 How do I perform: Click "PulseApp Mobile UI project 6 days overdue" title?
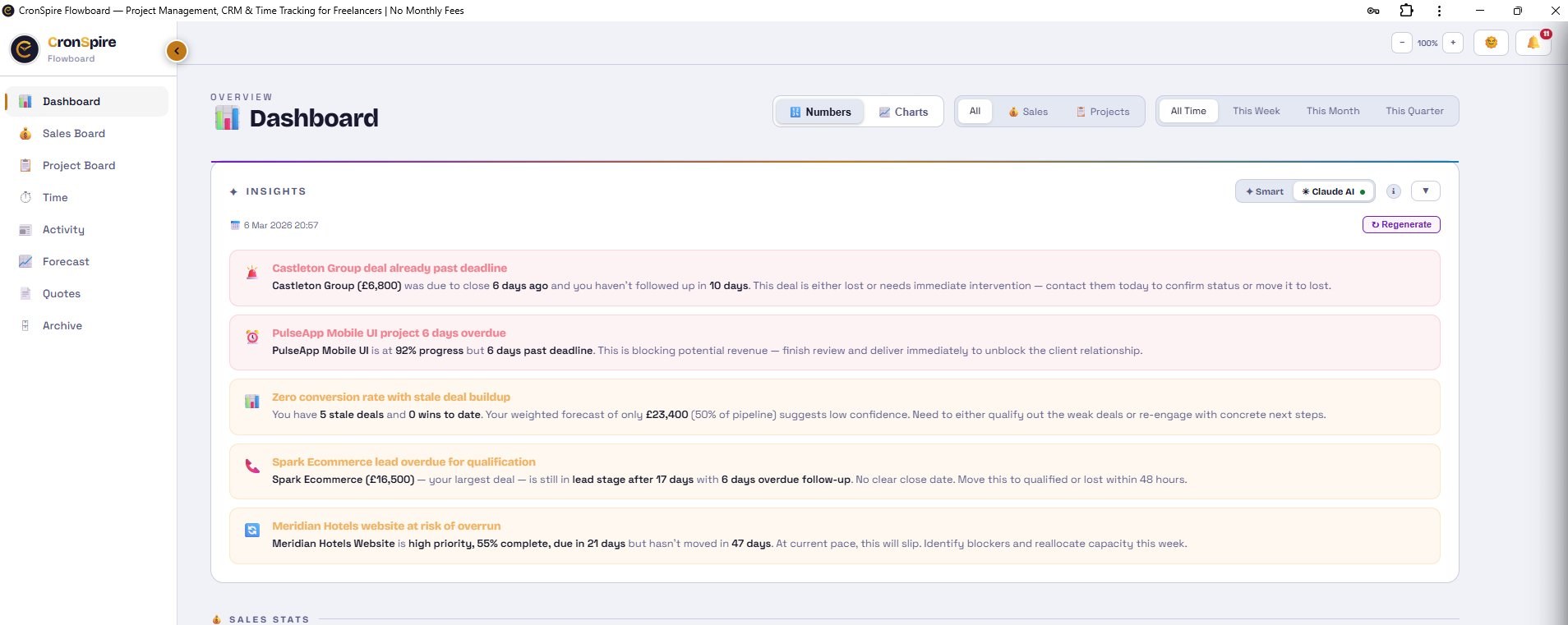tap(389, 333)
